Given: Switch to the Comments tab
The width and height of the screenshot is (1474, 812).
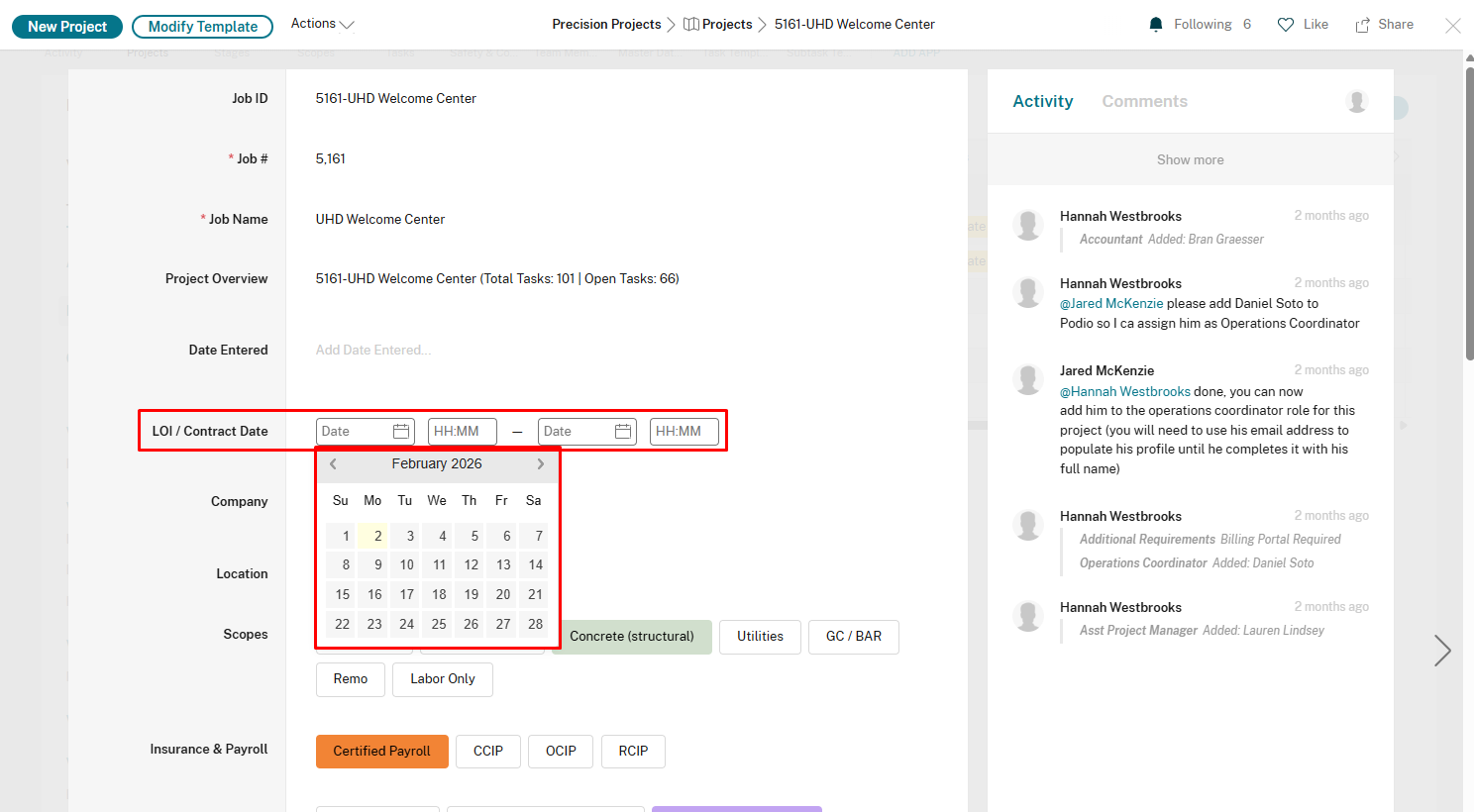Looking at the screenshot, I should (1144, 101).
